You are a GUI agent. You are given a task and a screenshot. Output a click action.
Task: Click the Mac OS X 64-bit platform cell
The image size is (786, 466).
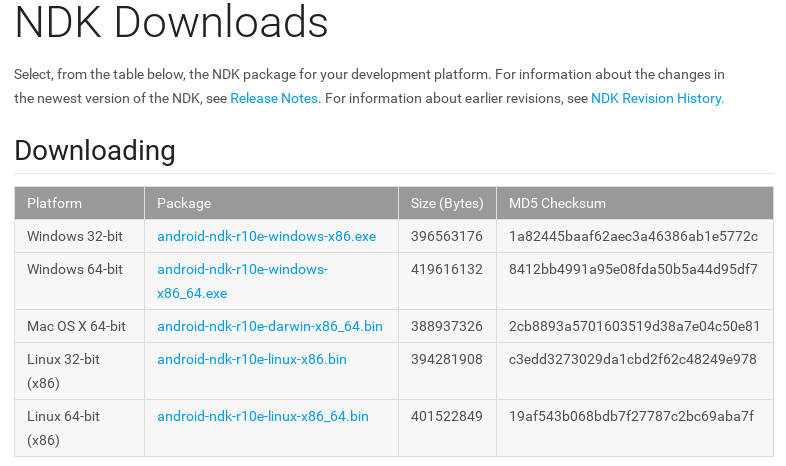point(77,326)
